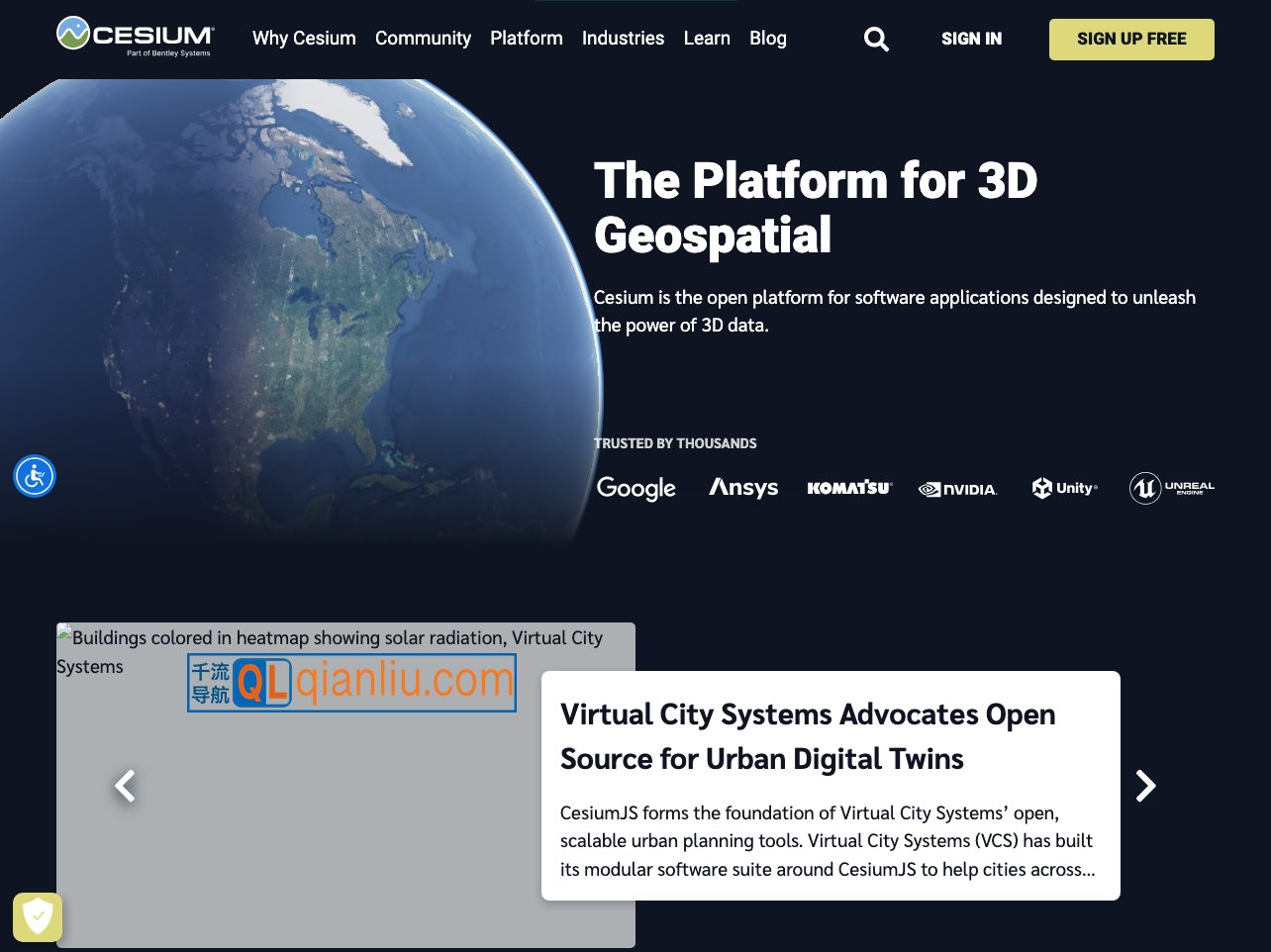Click the NVIDIA logo
Viewport: 1271px width, 952px height.
957,489
